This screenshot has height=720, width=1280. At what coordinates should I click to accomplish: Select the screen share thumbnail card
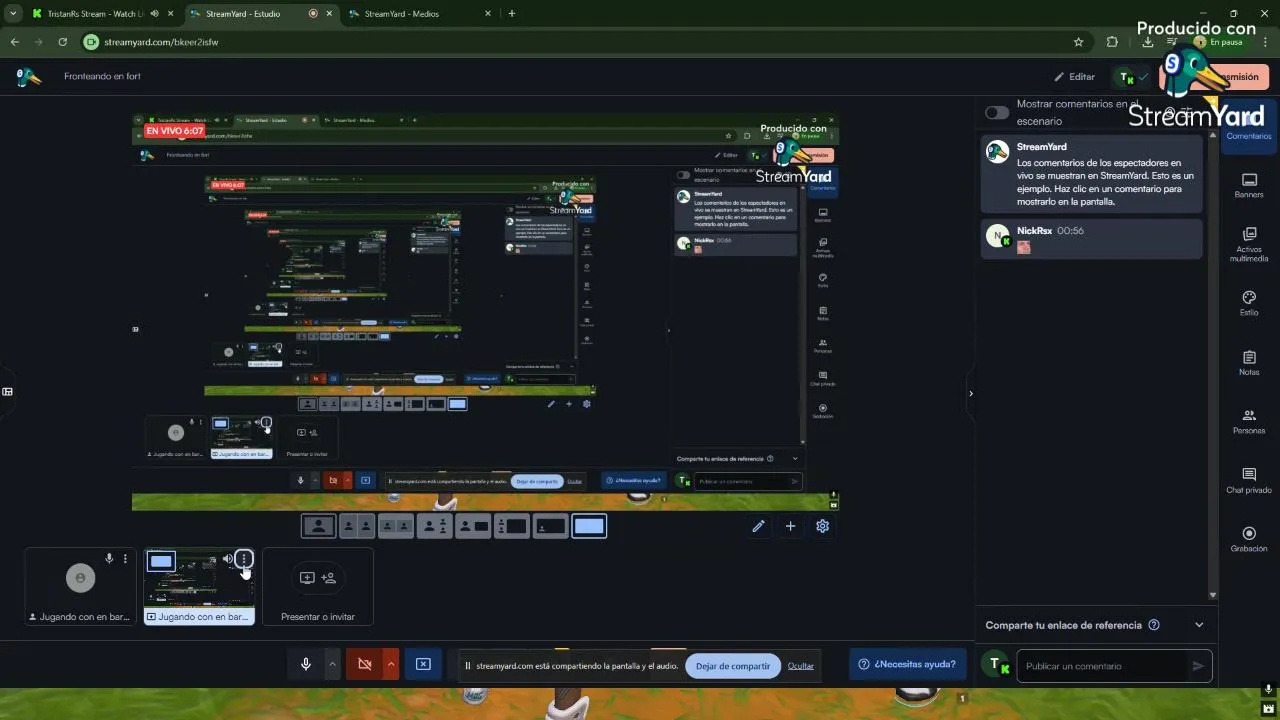pos(199,587)
